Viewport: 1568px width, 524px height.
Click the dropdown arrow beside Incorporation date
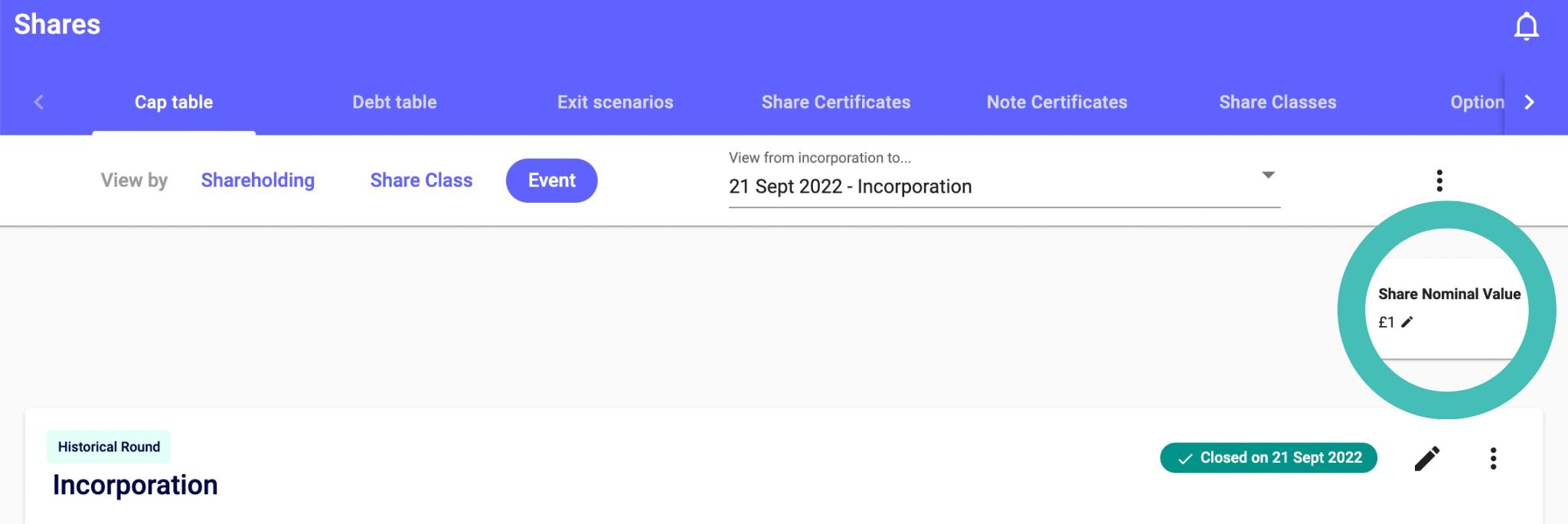(x=1268, y=175)
